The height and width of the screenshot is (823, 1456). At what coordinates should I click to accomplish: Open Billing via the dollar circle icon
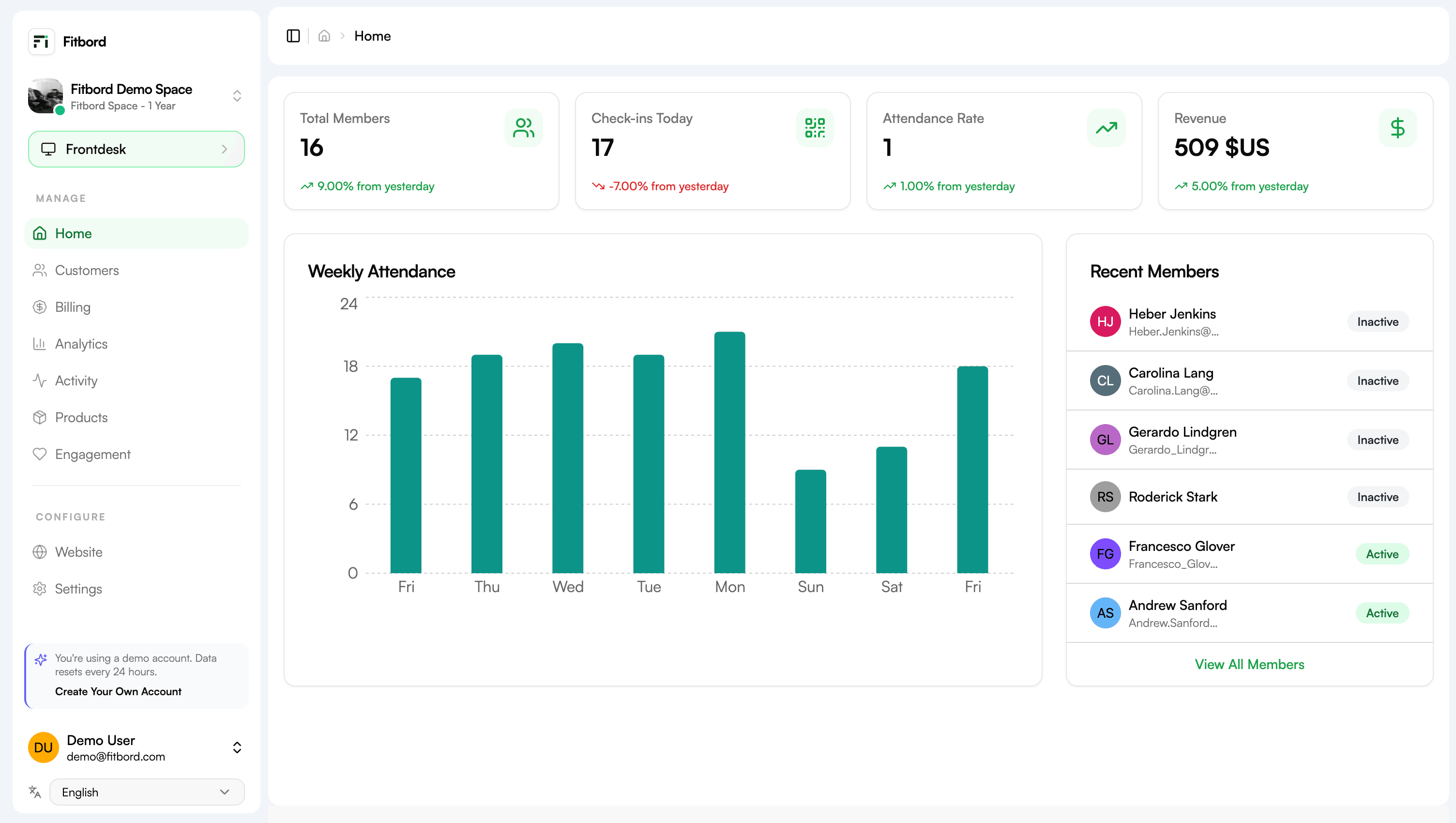tap(40, 307)
